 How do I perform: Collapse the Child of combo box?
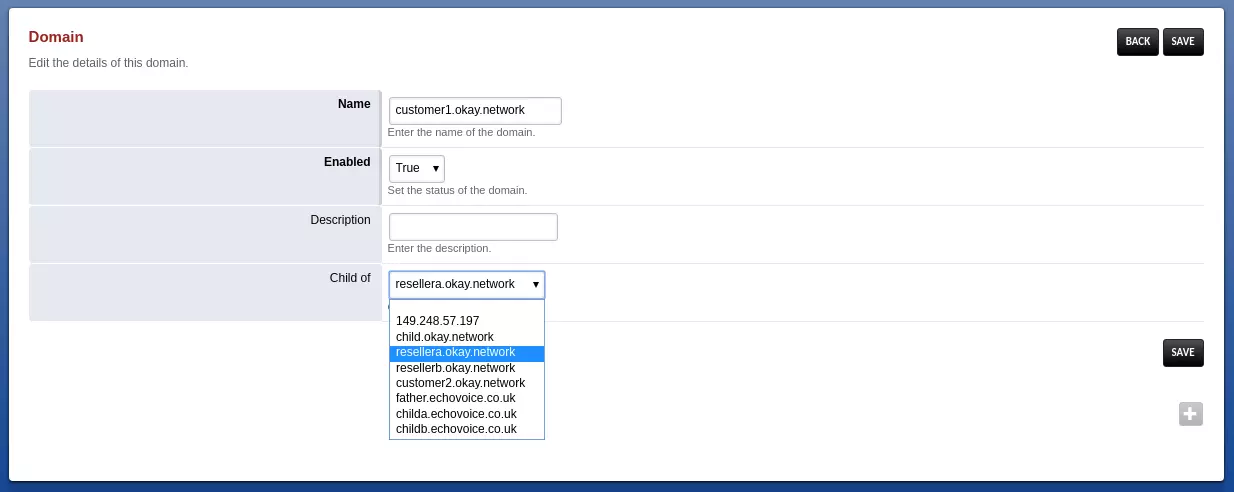pos(467,285)
